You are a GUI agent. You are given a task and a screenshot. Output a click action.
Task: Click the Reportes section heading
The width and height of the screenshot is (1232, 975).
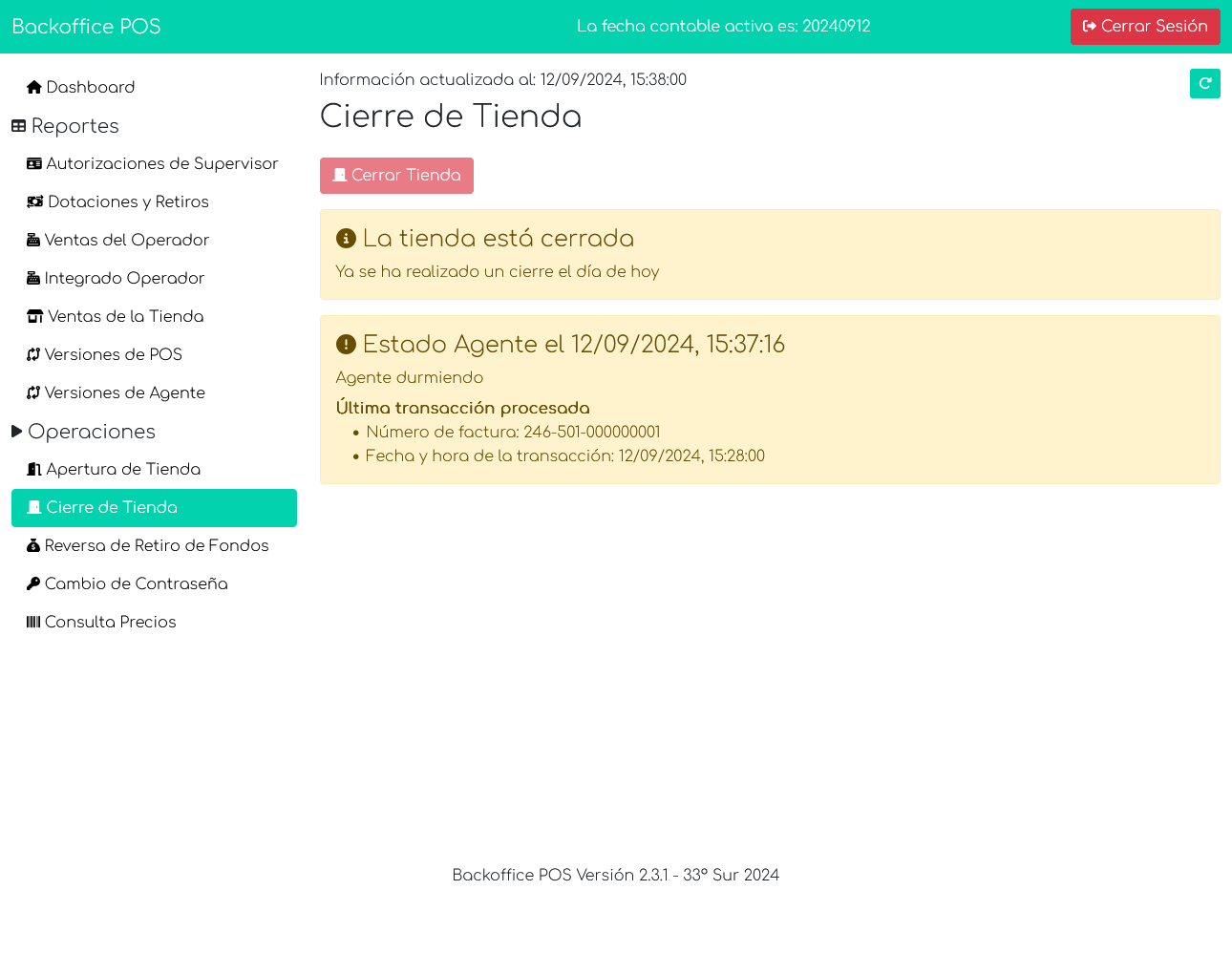tap(65, 126)
